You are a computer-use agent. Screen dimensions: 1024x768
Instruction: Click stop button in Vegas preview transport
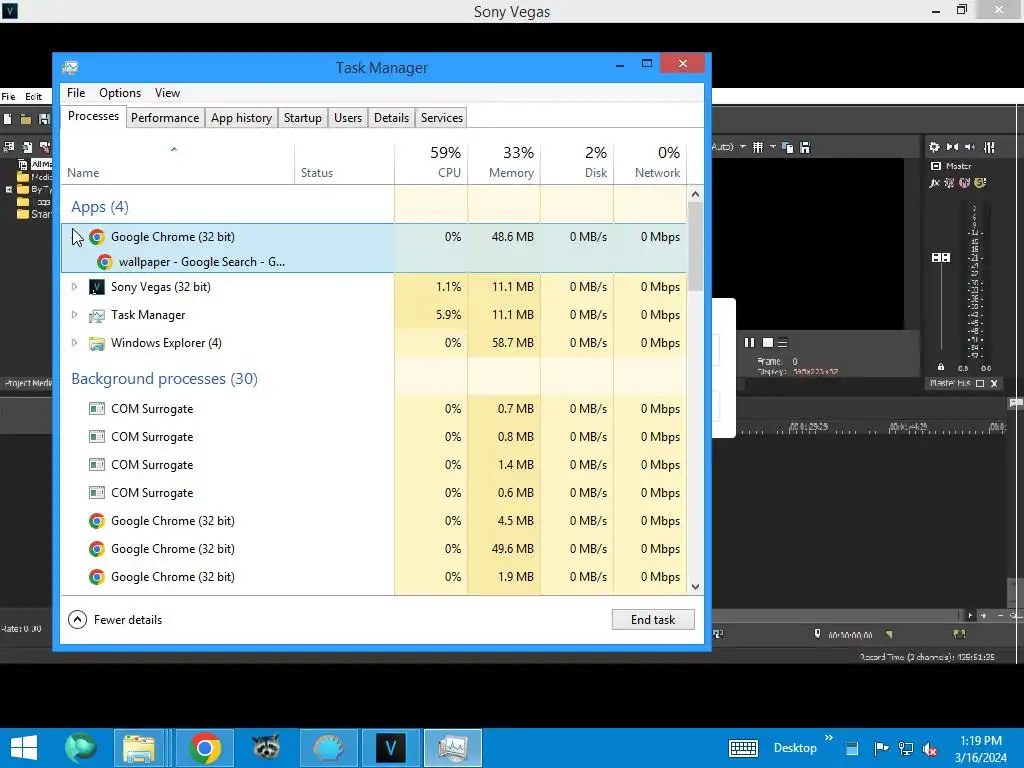tap(768, 343)
